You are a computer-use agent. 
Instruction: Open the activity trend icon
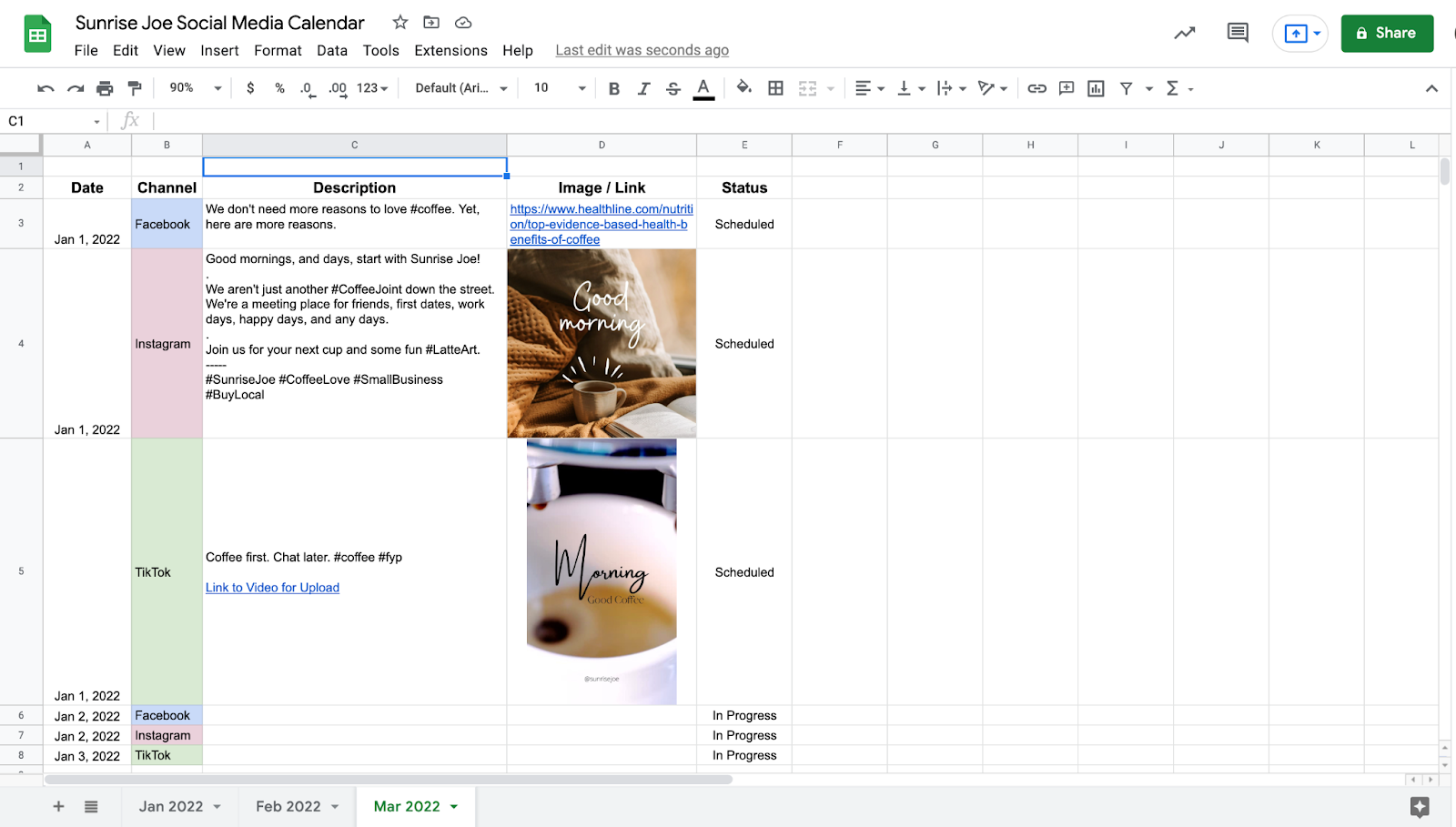(x=1184, y=34)
